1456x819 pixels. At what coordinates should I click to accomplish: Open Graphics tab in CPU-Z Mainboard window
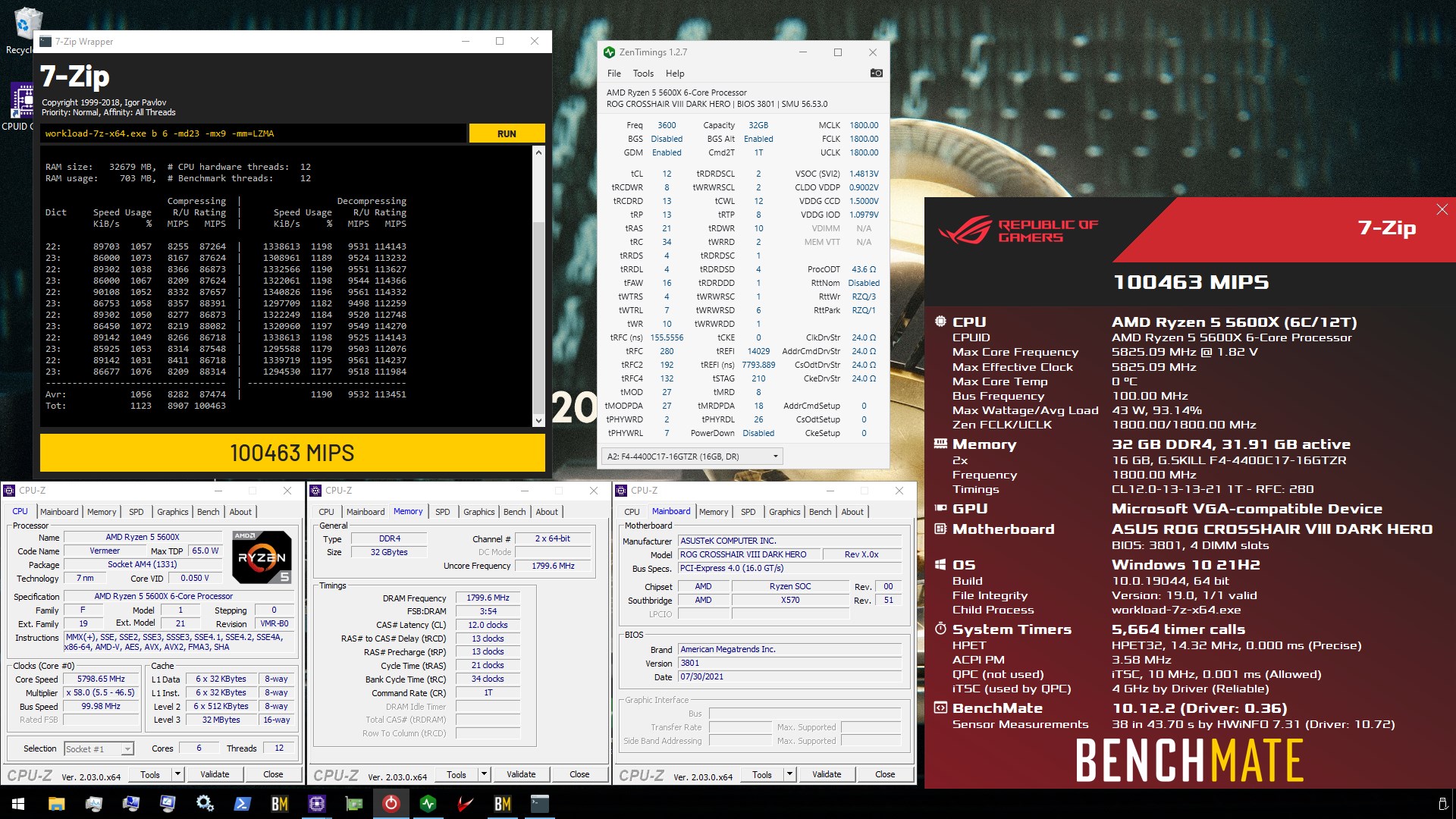pos(785,512)
